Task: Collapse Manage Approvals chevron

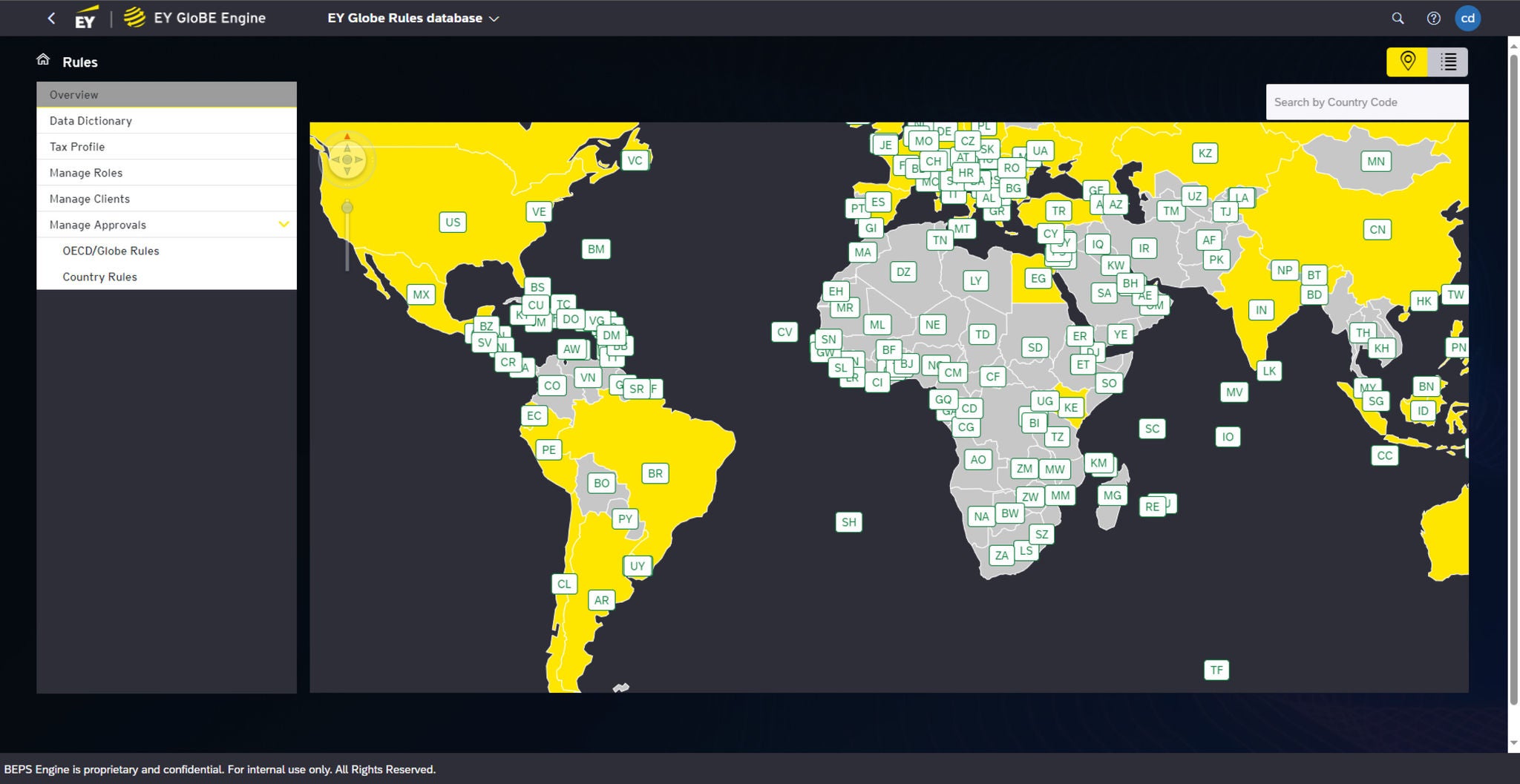Action: click(284, 225)
